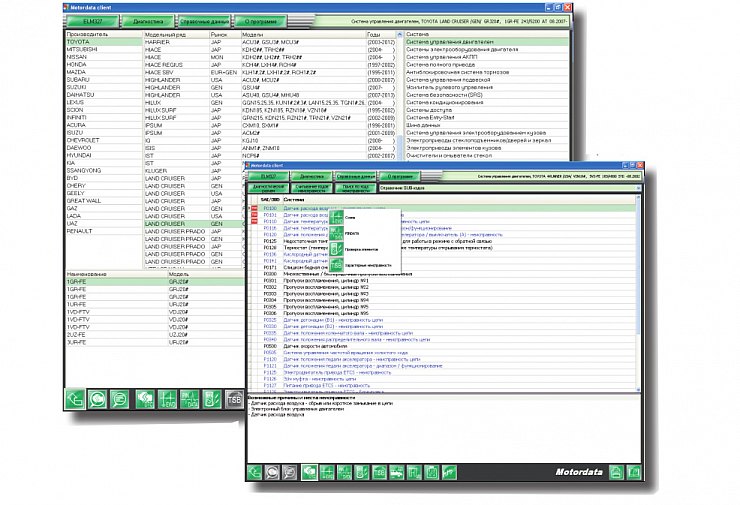Open DTC trouble codes icon in rear window

coord(145,399)
